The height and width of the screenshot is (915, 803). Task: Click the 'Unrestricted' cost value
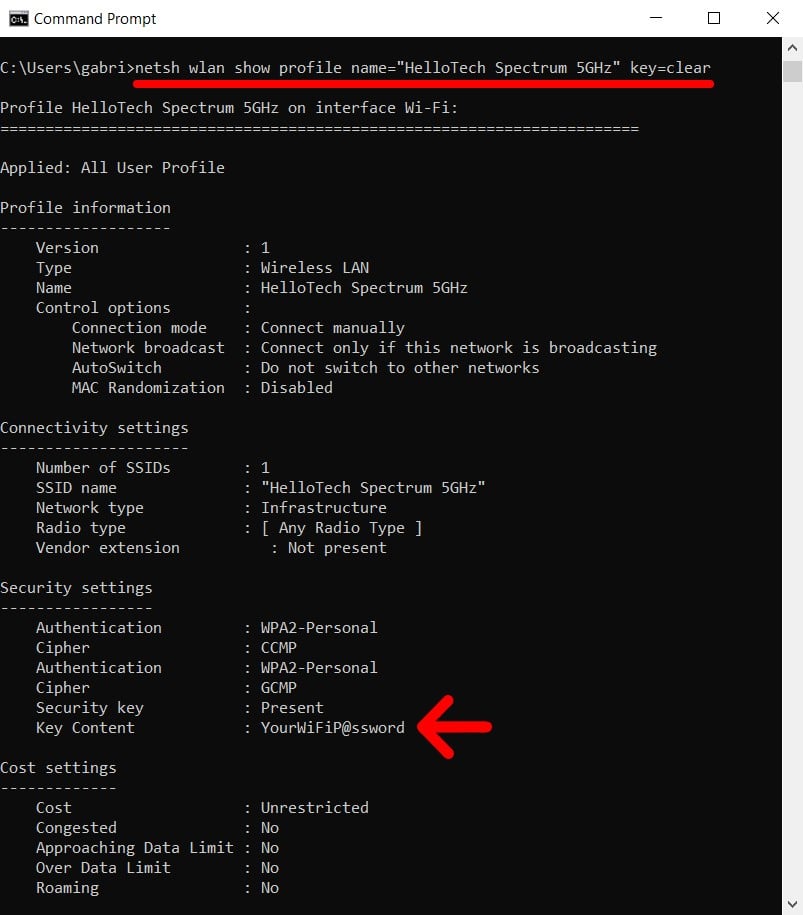[x=315, y=808]
